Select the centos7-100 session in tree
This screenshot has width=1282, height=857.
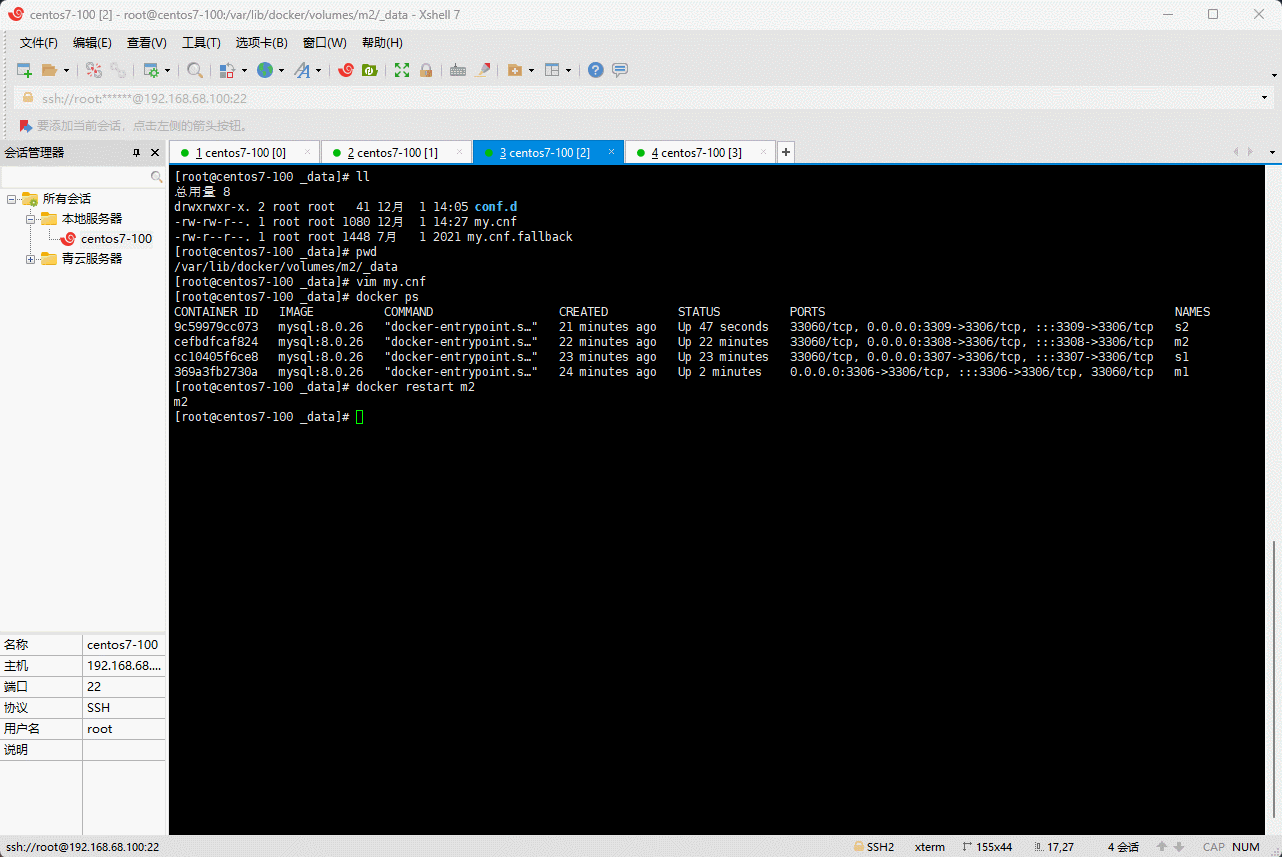(x=116, y=239)
